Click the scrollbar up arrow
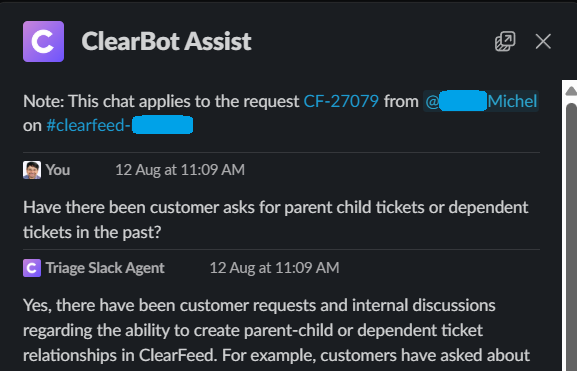This screenshot has height=371, width=577. point(571,91)
